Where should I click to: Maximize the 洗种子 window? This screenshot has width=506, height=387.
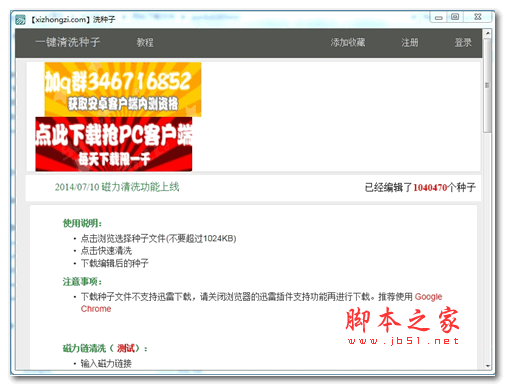coord(455,17)
